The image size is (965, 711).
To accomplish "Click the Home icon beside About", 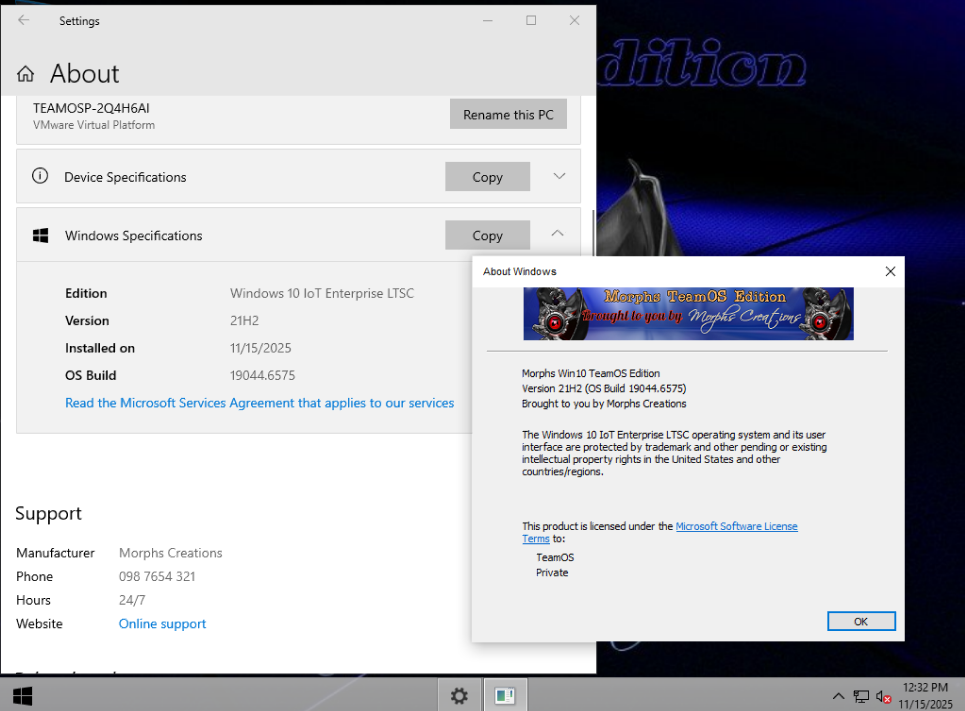I will [26, 74].
